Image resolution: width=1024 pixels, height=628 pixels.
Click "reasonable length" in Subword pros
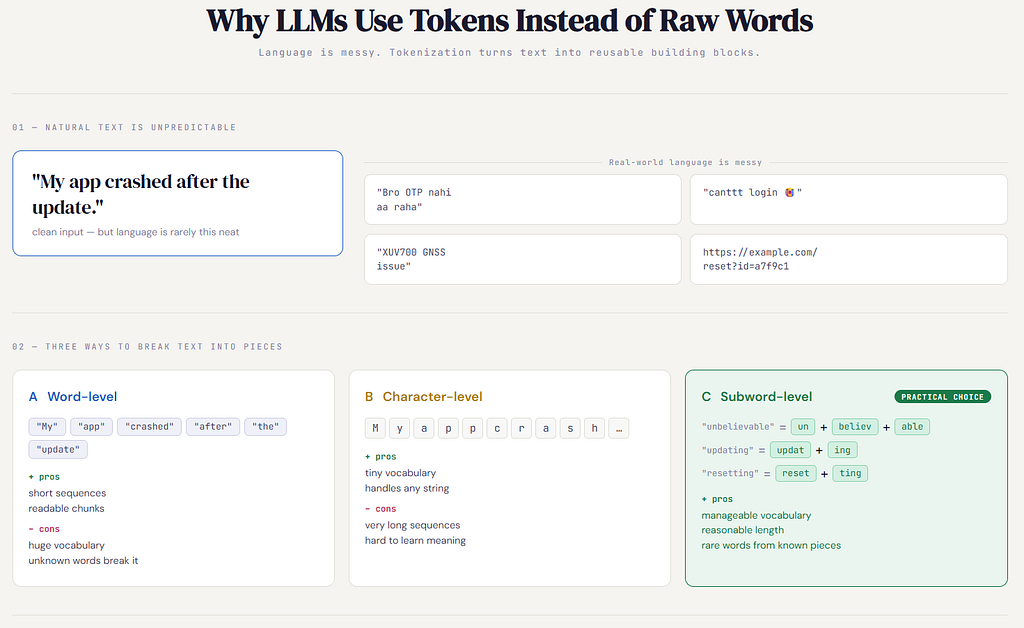coord(743,530)
